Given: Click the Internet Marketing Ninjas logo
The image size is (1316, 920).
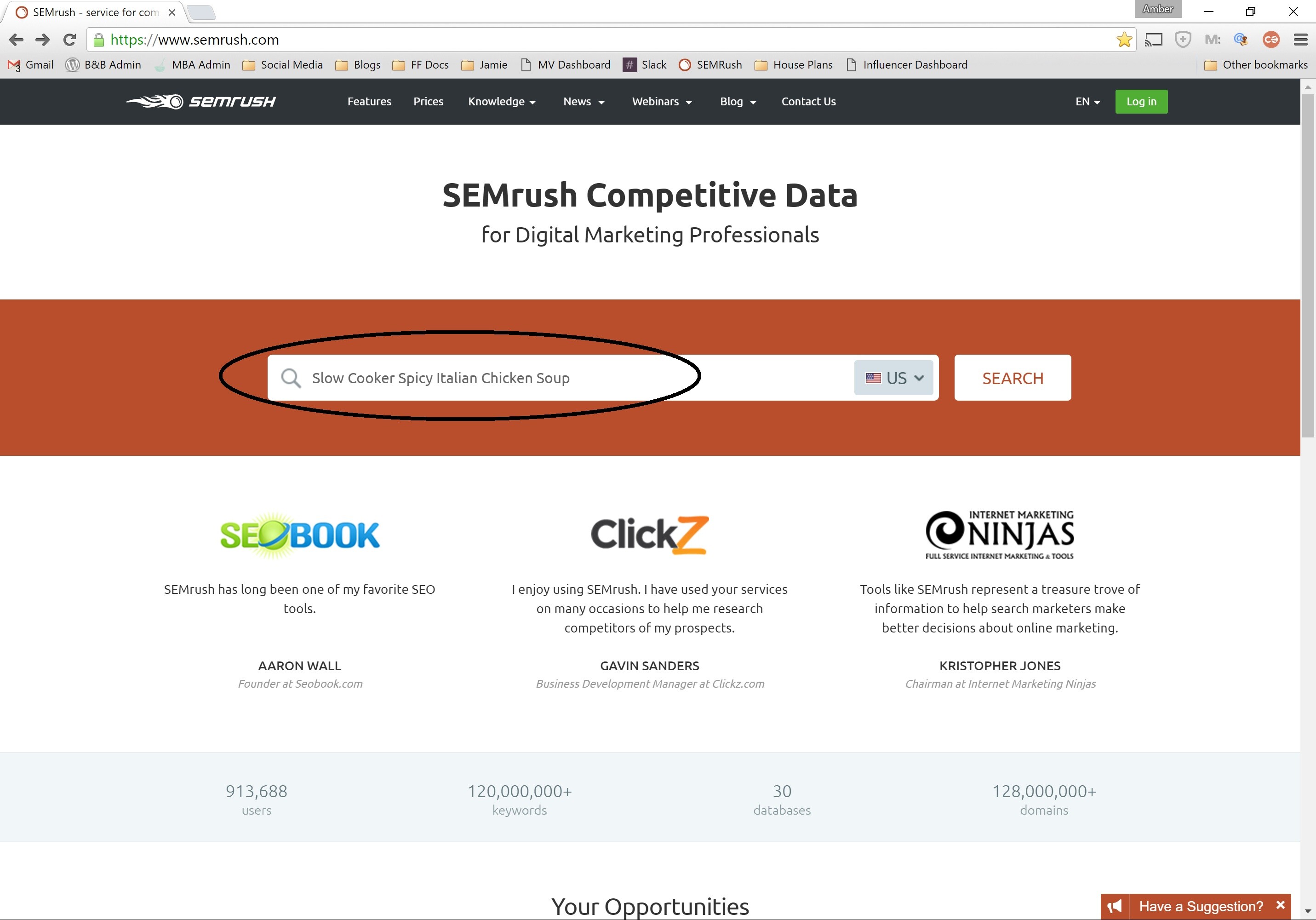Looking at the screenshot, I should click(x=1000, y=535).
